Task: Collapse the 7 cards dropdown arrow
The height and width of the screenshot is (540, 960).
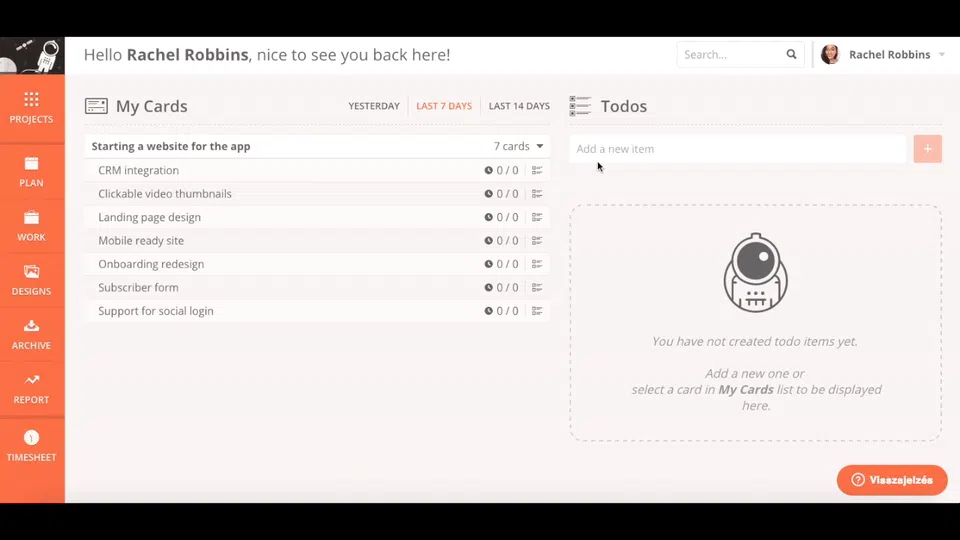Action: click(x=539, y=146)
